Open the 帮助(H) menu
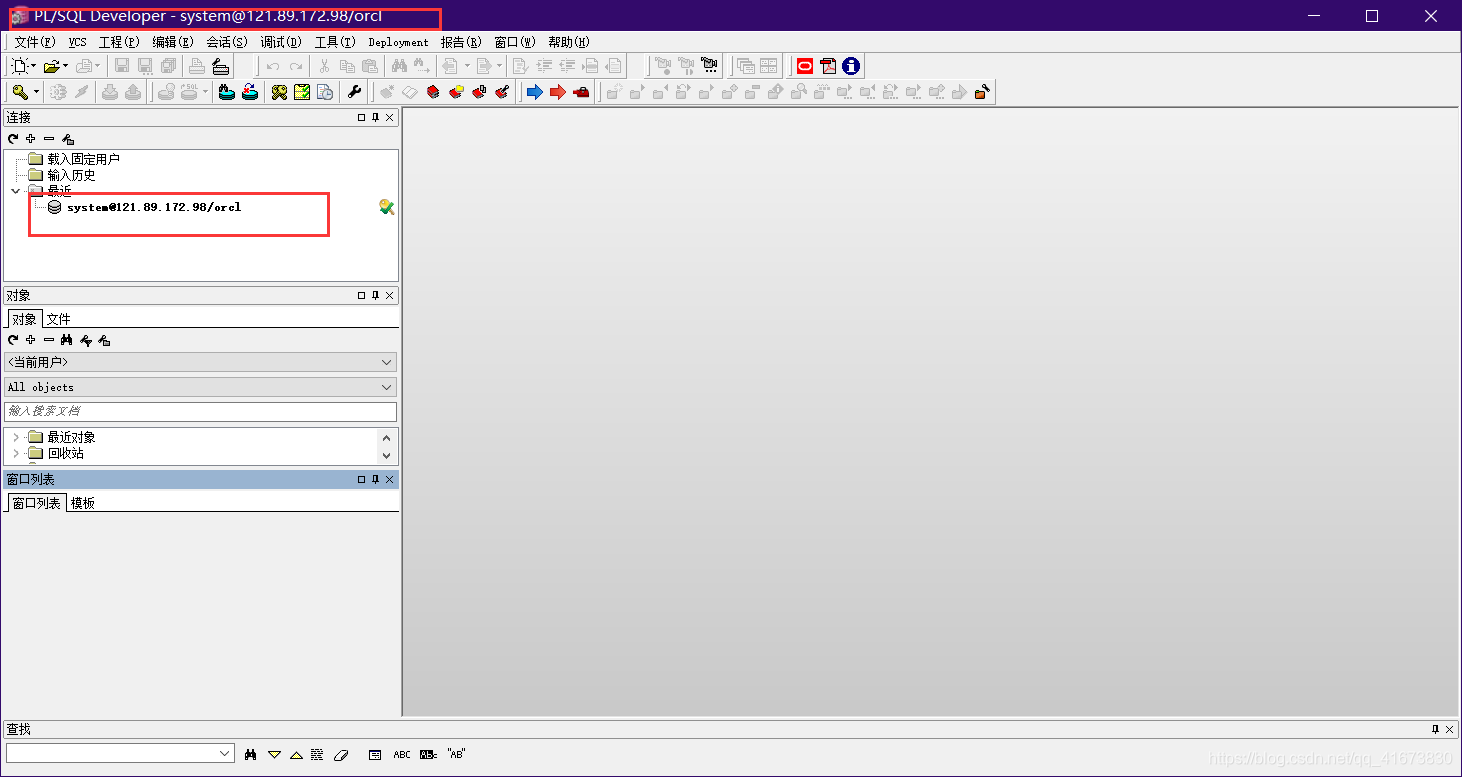The height and width of the screenshot is (777, 1462). 569,42
